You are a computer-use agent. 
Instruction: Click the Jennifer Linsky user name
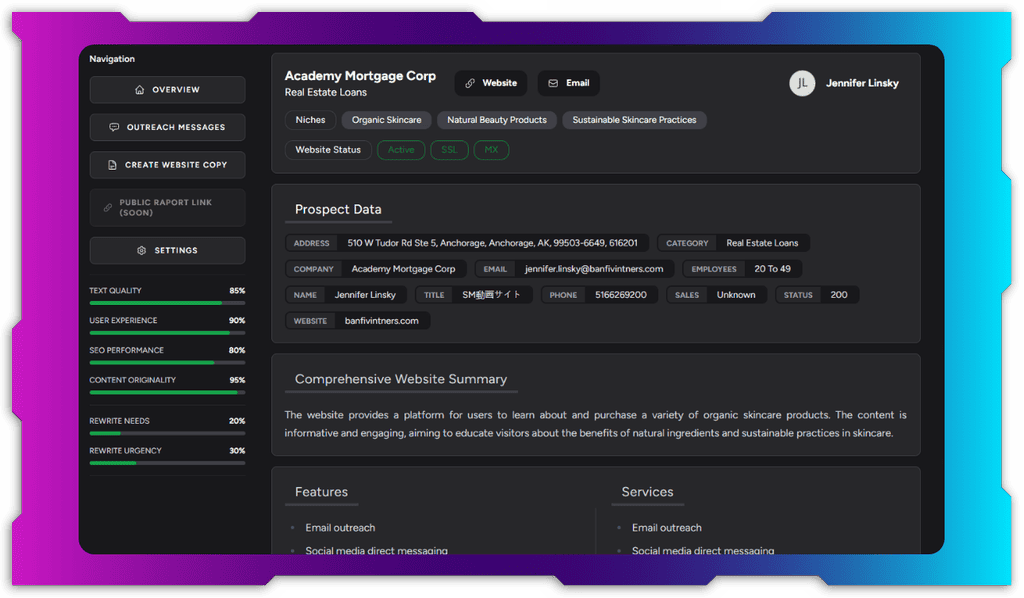tap(862, 83)
